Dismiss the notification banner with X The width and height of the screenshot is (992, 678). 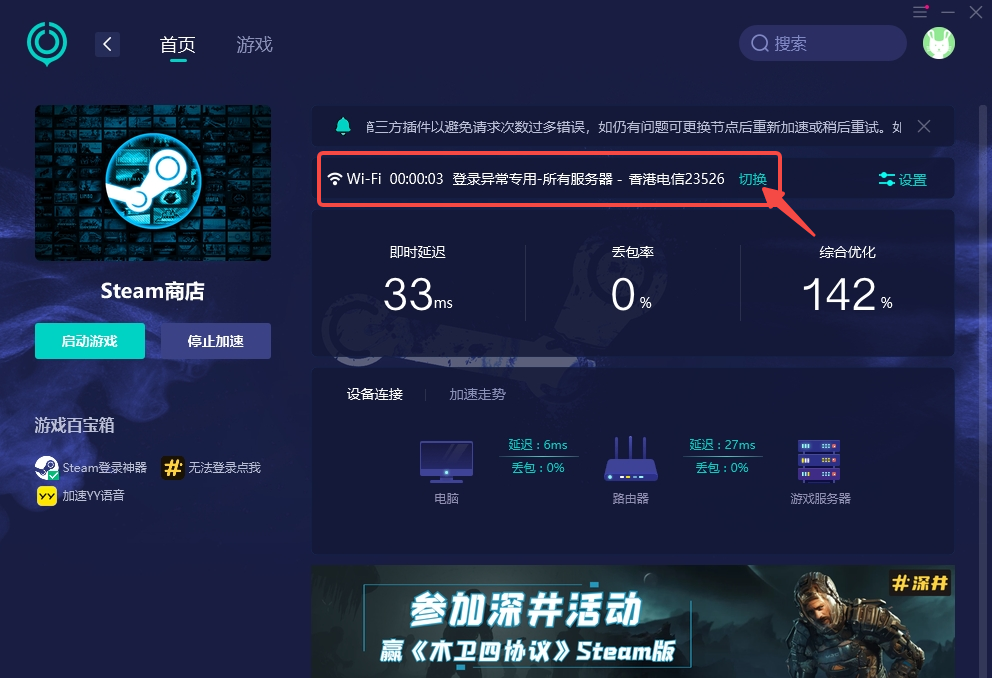[x=924, y=126]
